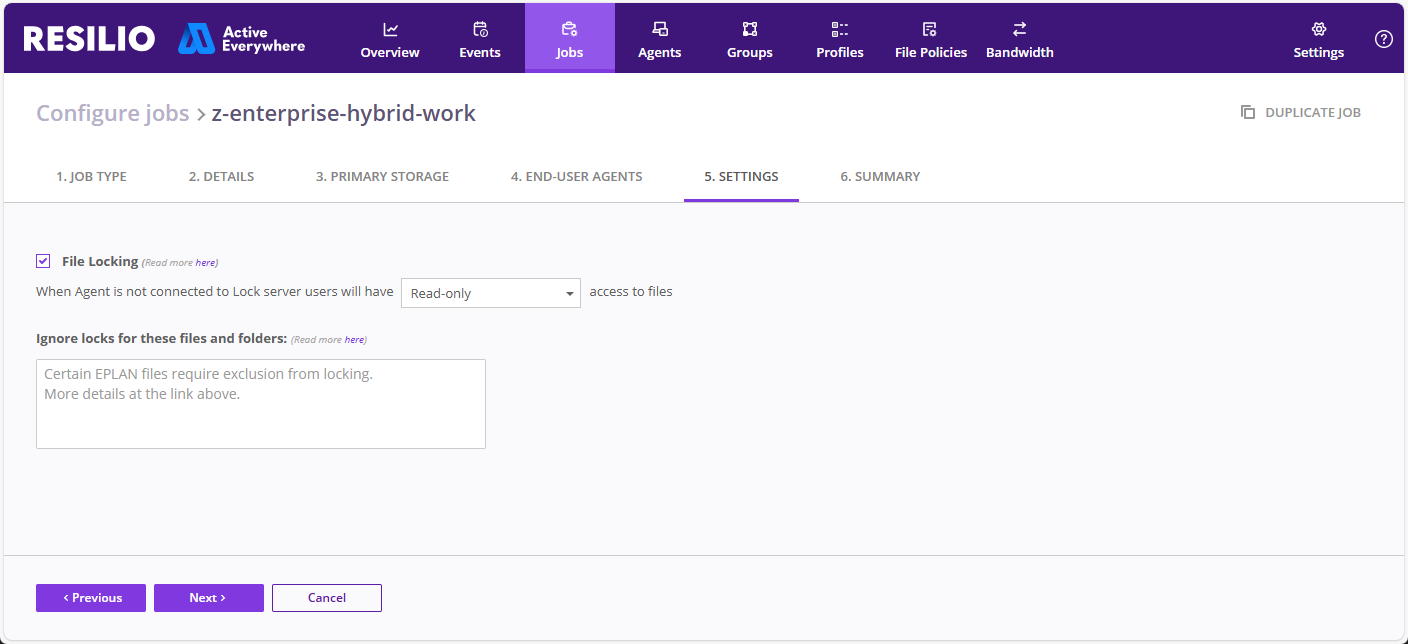Open the Jobs section icon
The height and width of the screenshot is (644, 1408).
(570, 29)
